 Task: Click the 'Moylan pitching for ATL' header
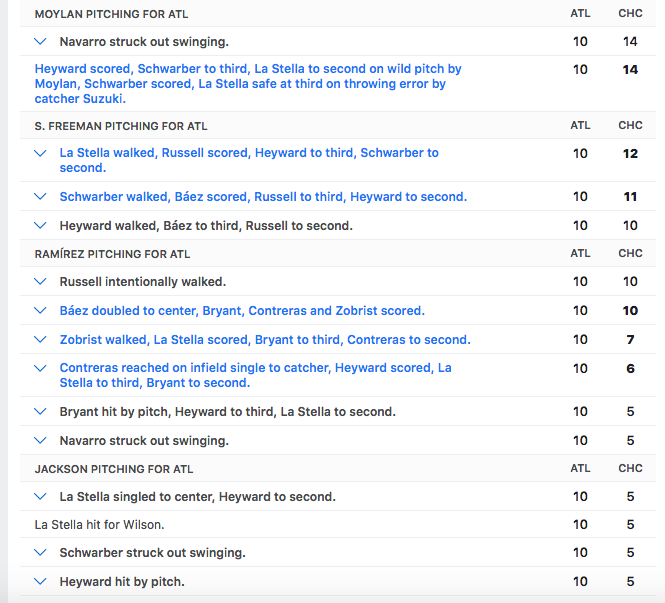tap(111, 14)
